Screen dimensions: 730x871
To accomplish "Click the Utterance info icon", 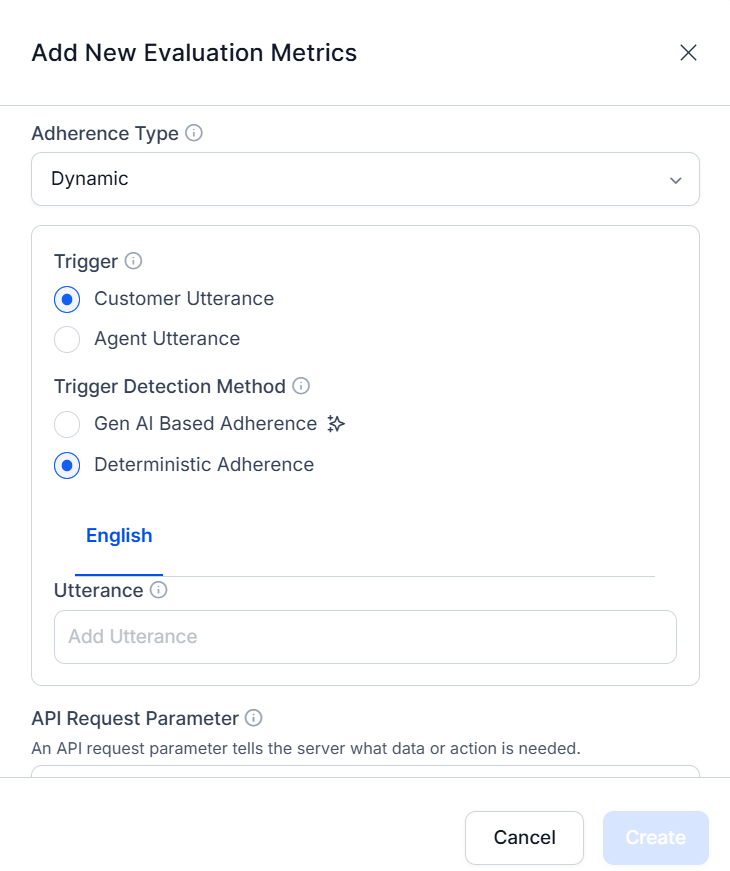I will pyautogui.click(x=158, y=590).
